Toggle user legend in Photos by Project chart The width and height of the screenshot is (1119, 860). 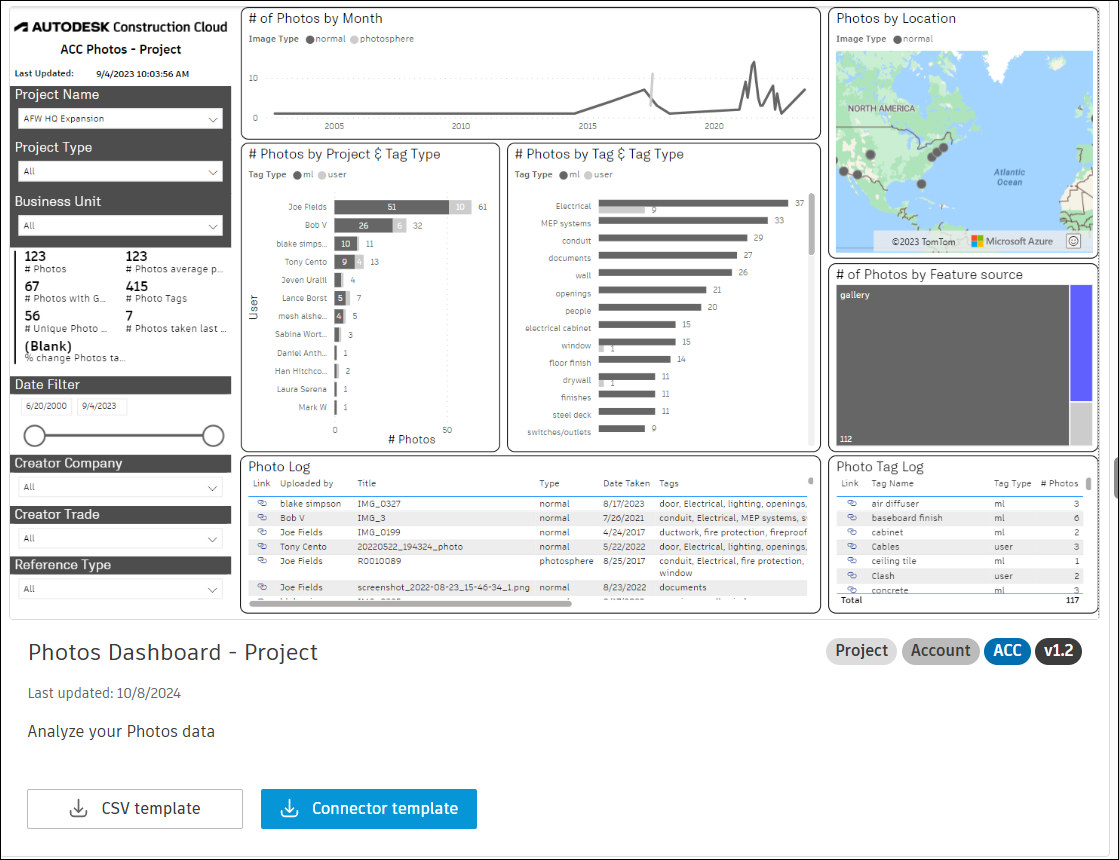[x=332, y=175]
